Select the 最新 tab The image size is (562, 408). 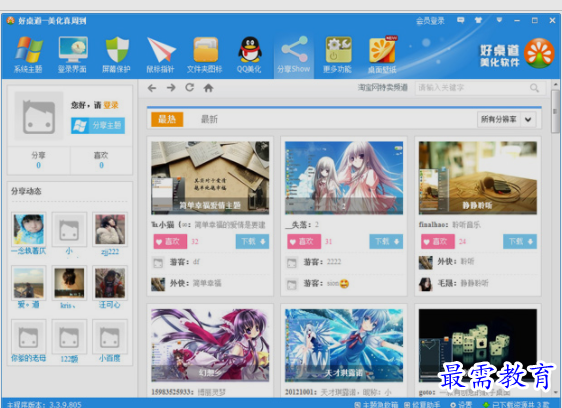209,119
